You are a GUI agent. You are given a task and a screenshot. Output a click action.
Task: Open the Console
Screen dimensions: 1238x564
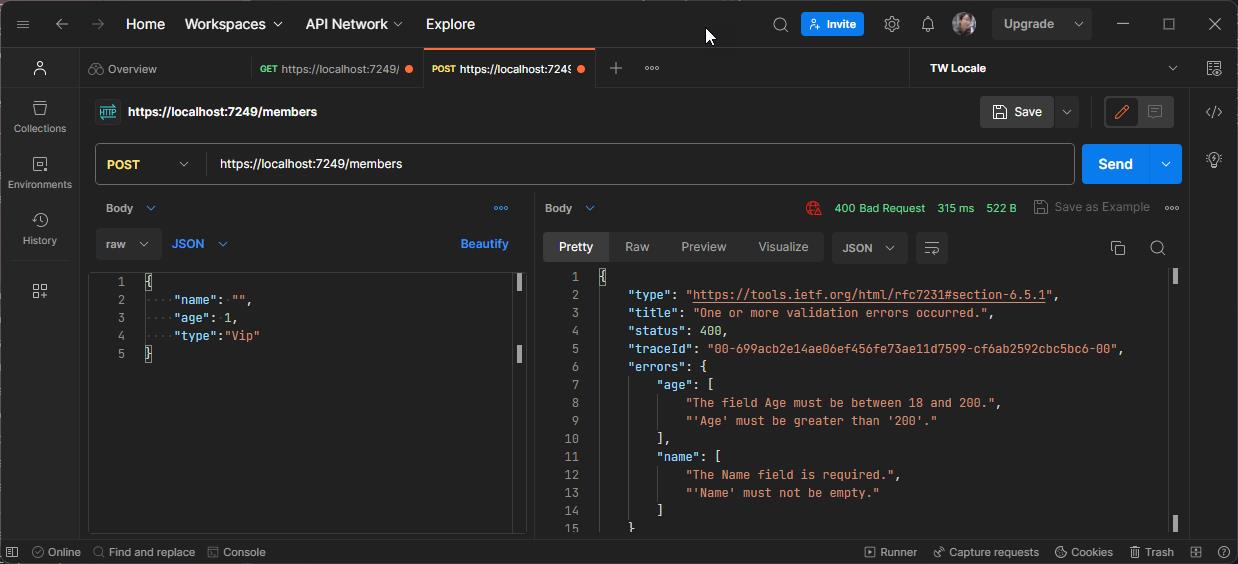pos(236,552)
